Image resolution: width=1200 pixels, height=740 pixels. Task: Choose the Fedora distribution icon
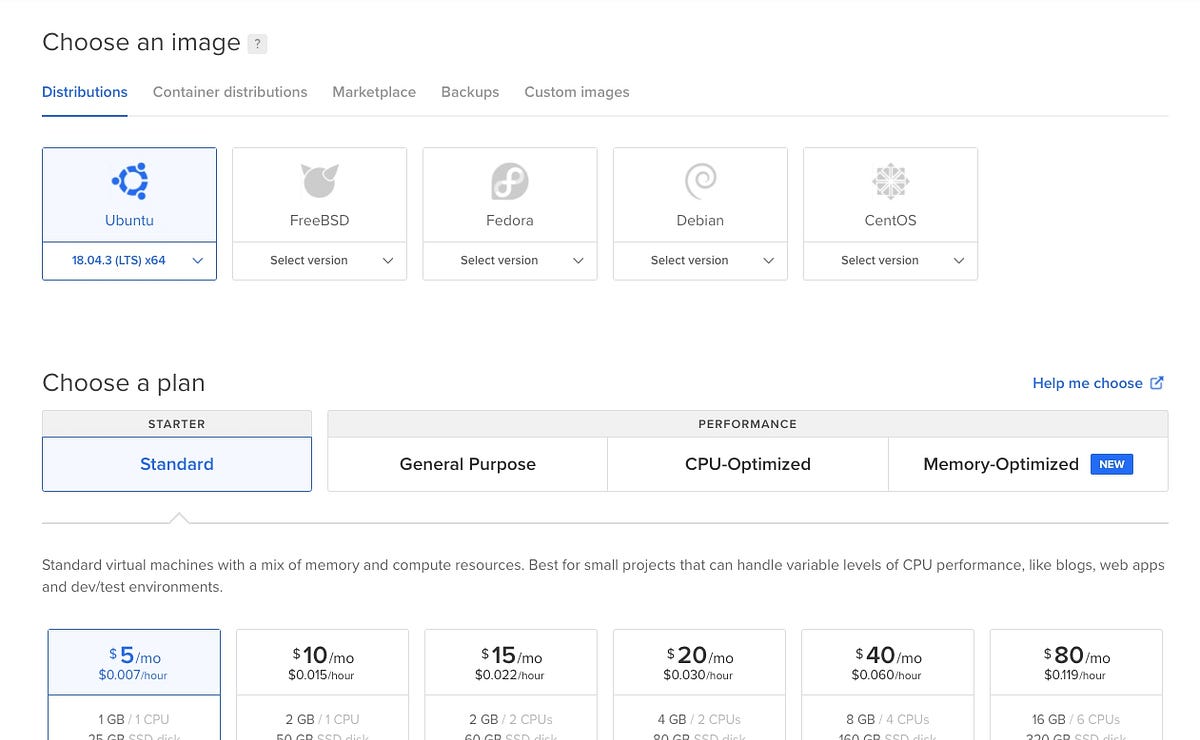click(x=509, y=180)
